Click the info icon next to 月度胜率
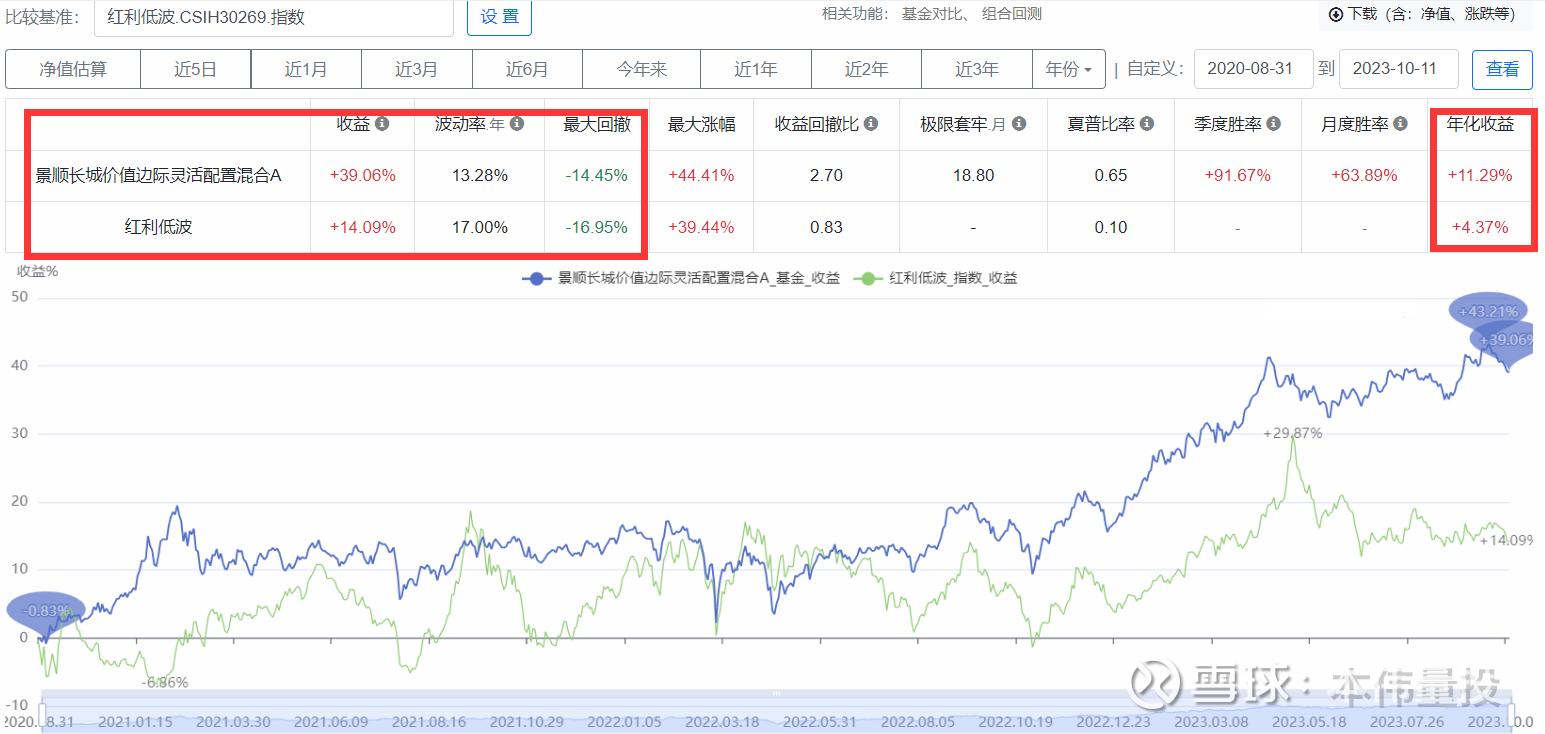Image resolution: width=1545 pixels, height=734 pixels. pyautogui.click(x=1400, y=125)
